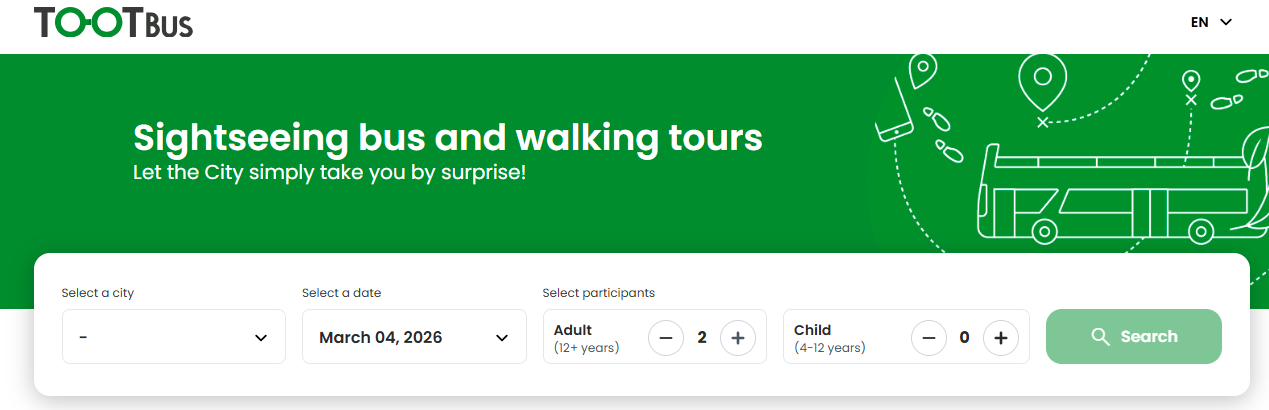Screen dimensions: 1269x410
Task: Decrease Adult participant count
Action: click(666, 338)
